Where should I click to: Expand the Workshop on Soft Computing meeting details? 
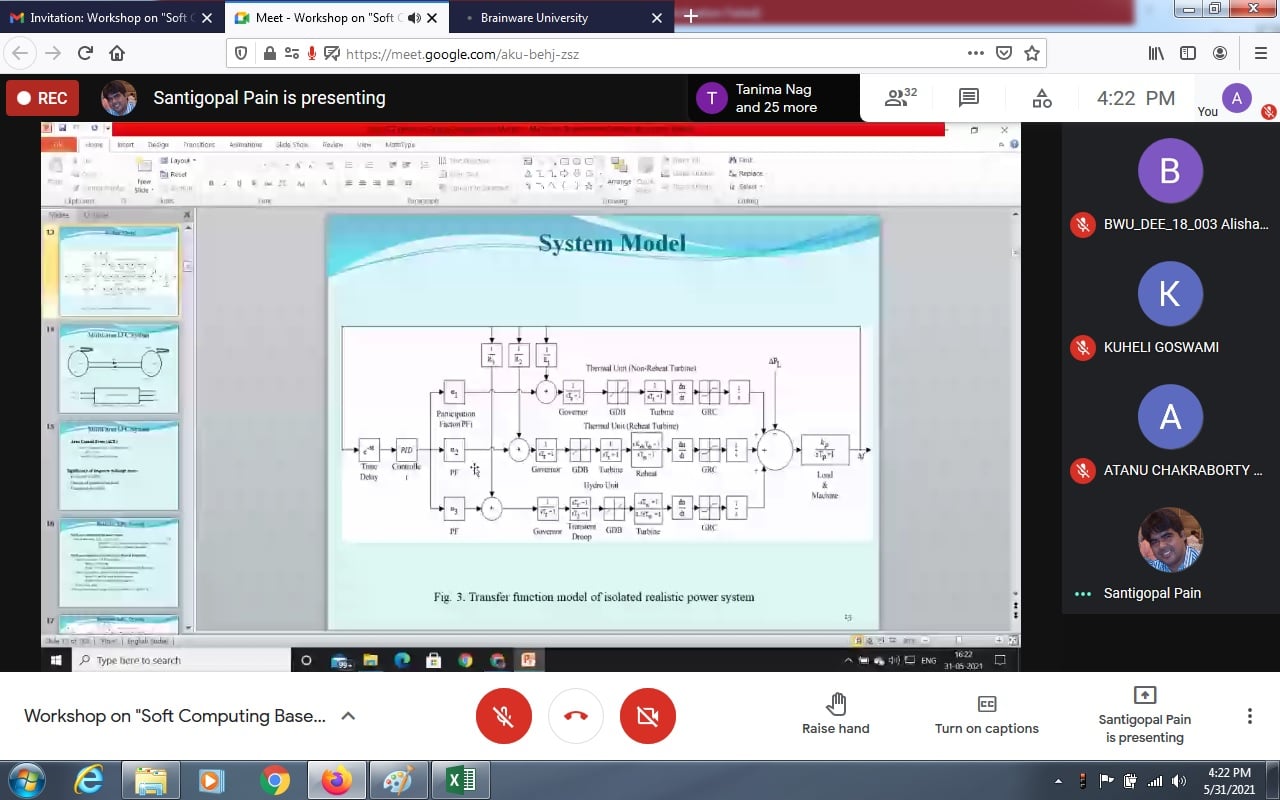347,716
